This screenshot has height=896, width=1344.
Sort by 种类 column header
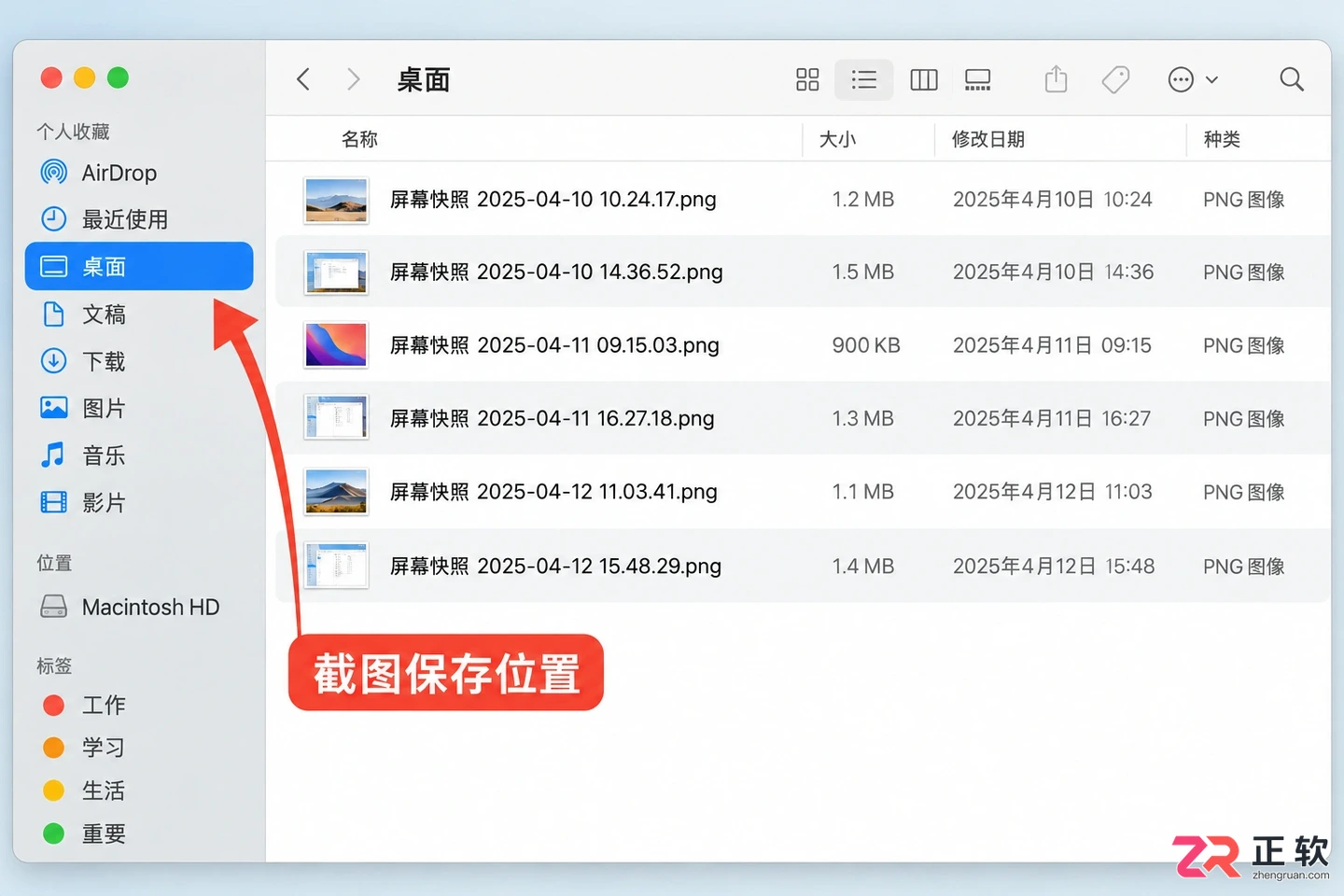[1222, 139]
